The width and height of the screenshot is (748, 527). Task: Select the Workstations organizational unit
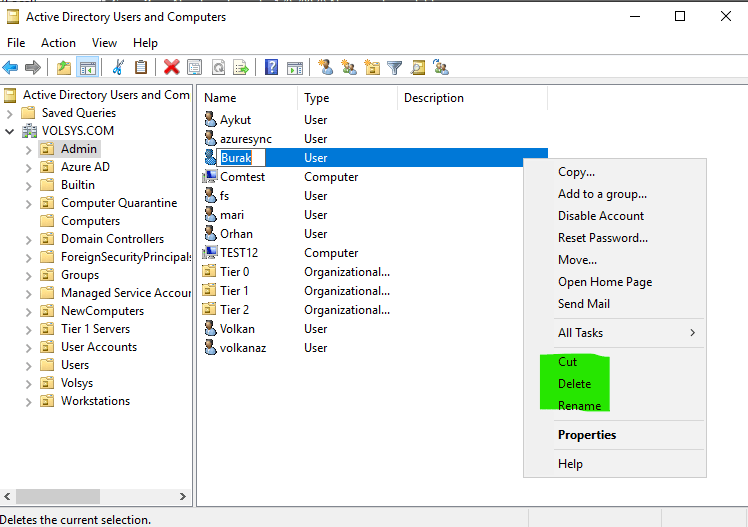pyautogui.click(x=95, y=401)
